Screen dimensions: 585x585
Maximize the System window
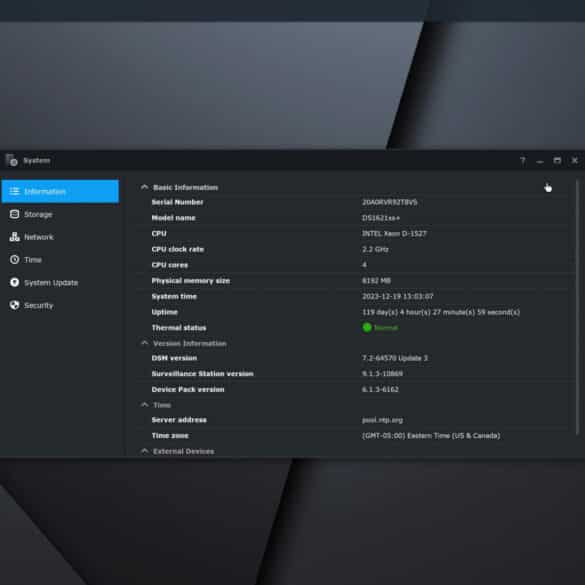click(x=557, y=160)
